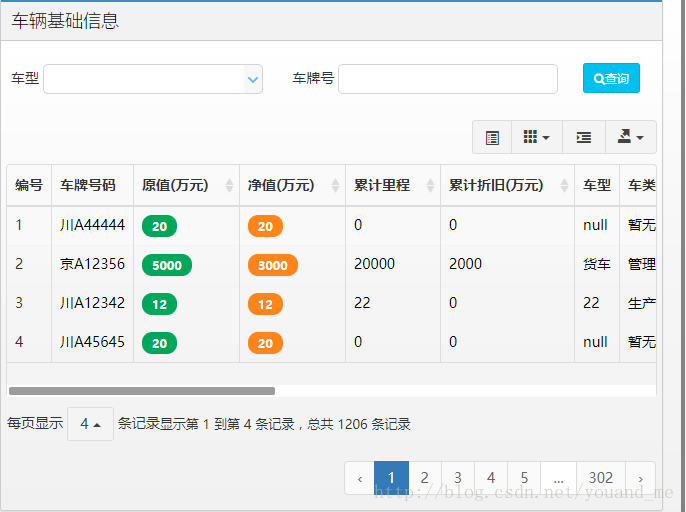Click the pagination ellipsis item
This screenshot has width=686, height=512.
tap(559, 478)
